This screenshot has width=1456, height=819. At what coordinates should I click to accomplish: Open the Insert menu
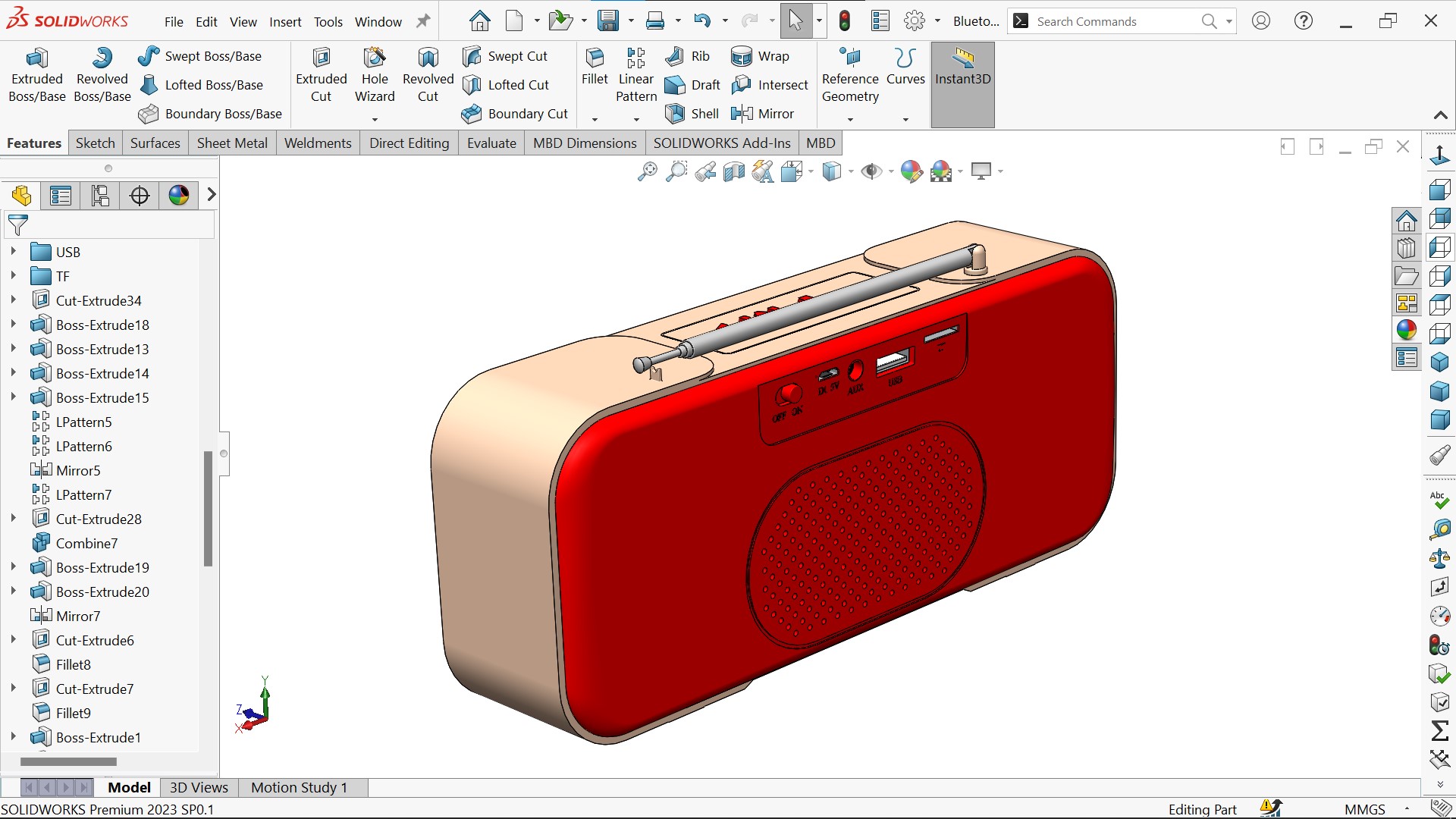click(285, 22)
